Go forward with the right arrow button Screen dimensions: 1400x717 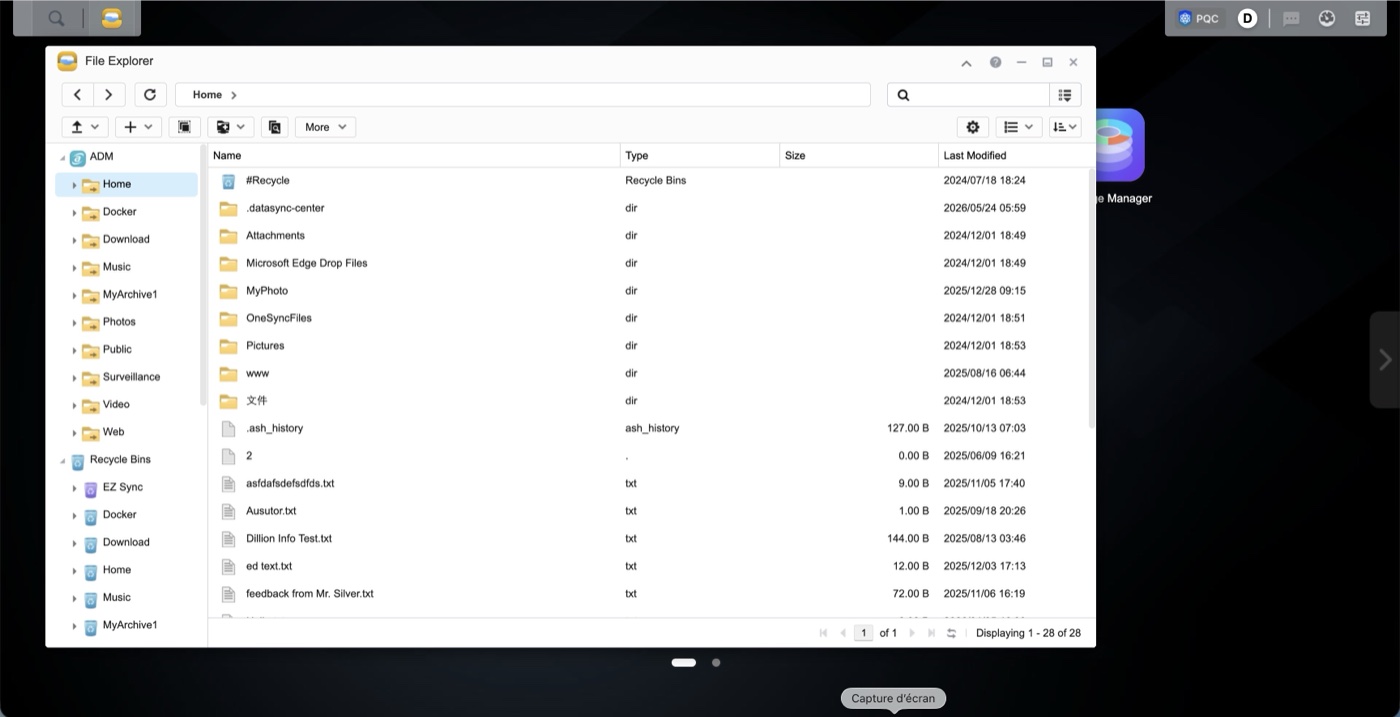(x=108, y=95)
